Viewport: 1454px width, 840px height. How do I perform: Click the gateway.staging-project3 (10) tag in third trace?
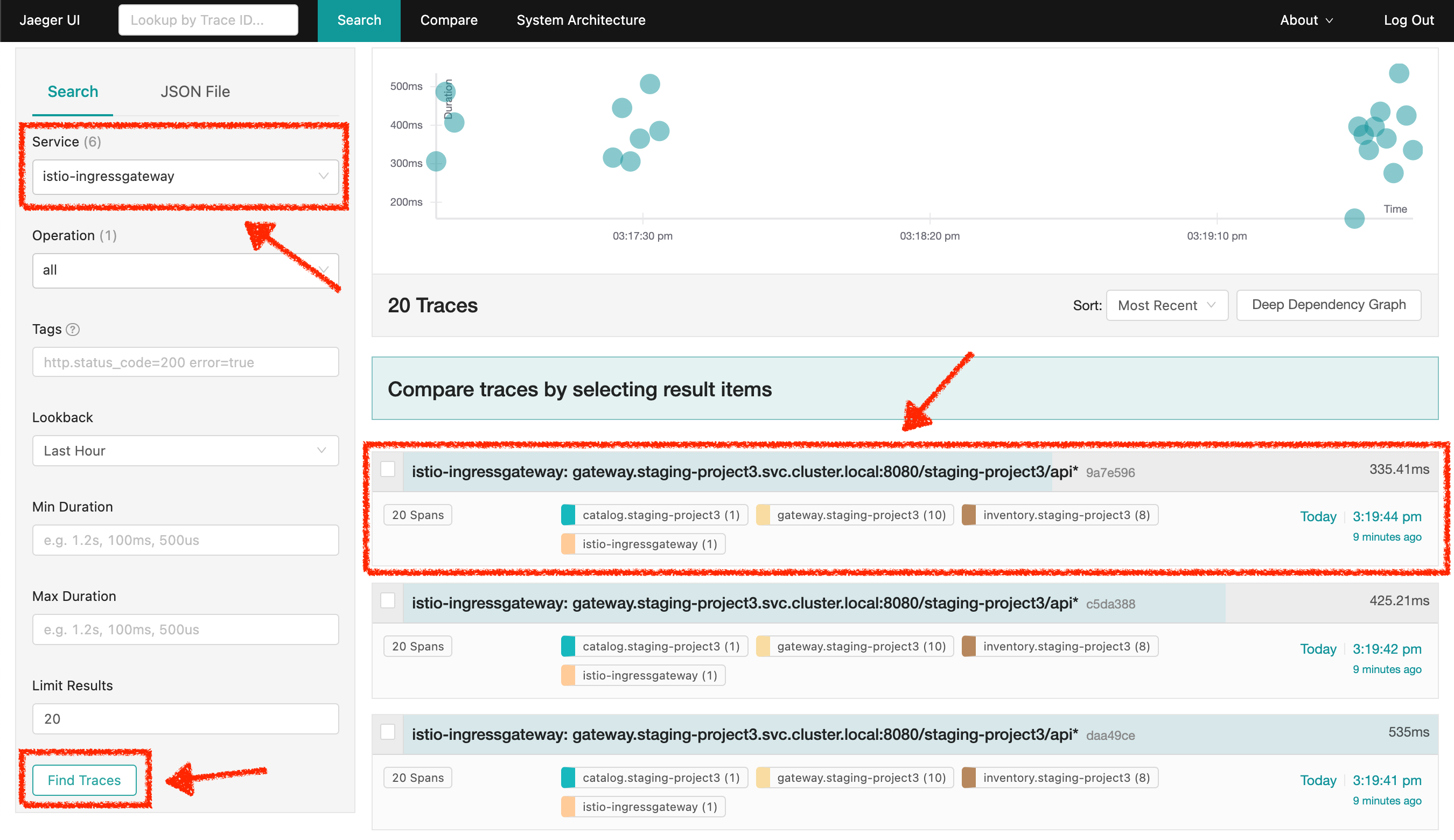[854, 778]
